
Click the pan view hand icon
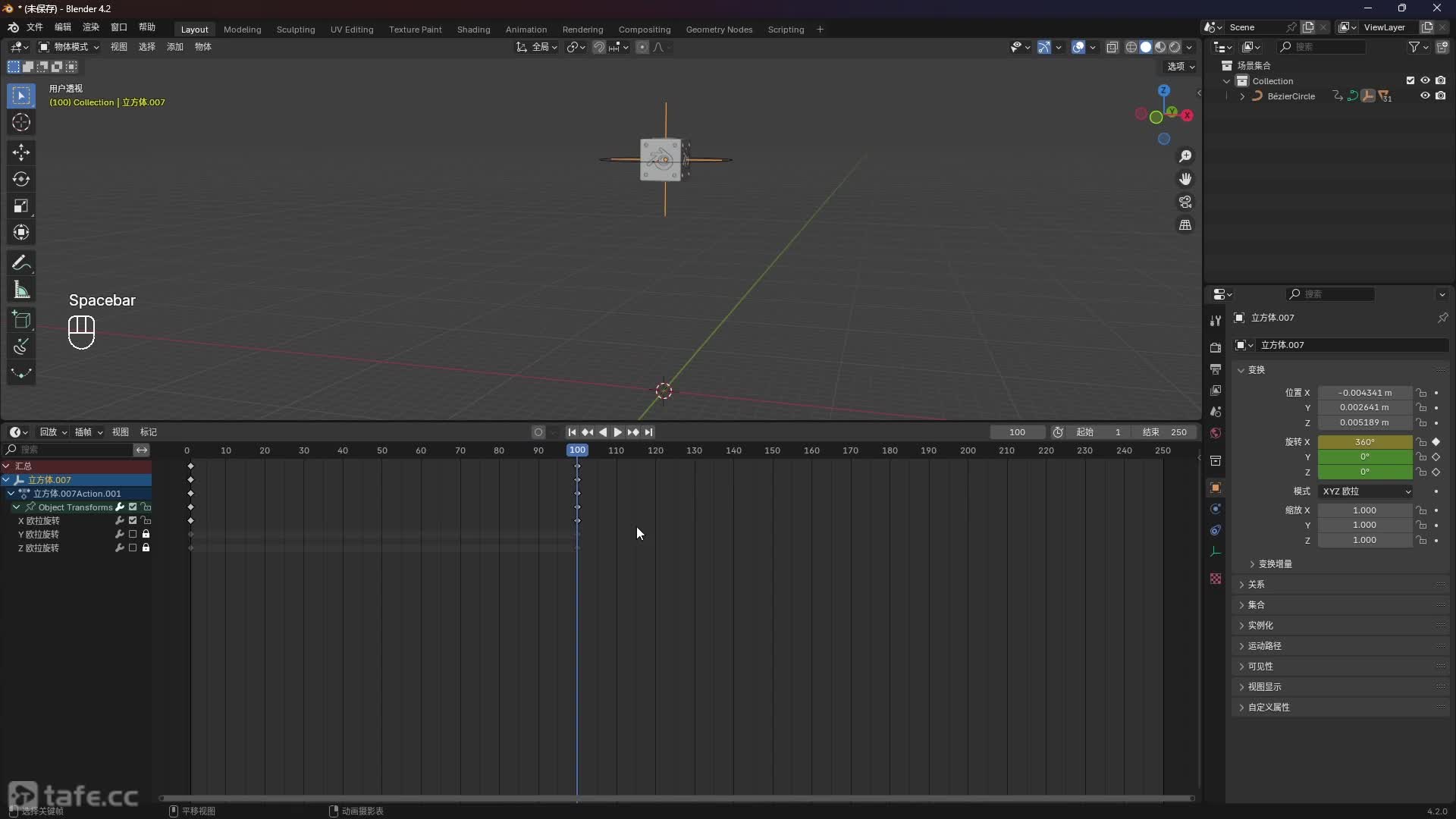(x=1185, y=179)
